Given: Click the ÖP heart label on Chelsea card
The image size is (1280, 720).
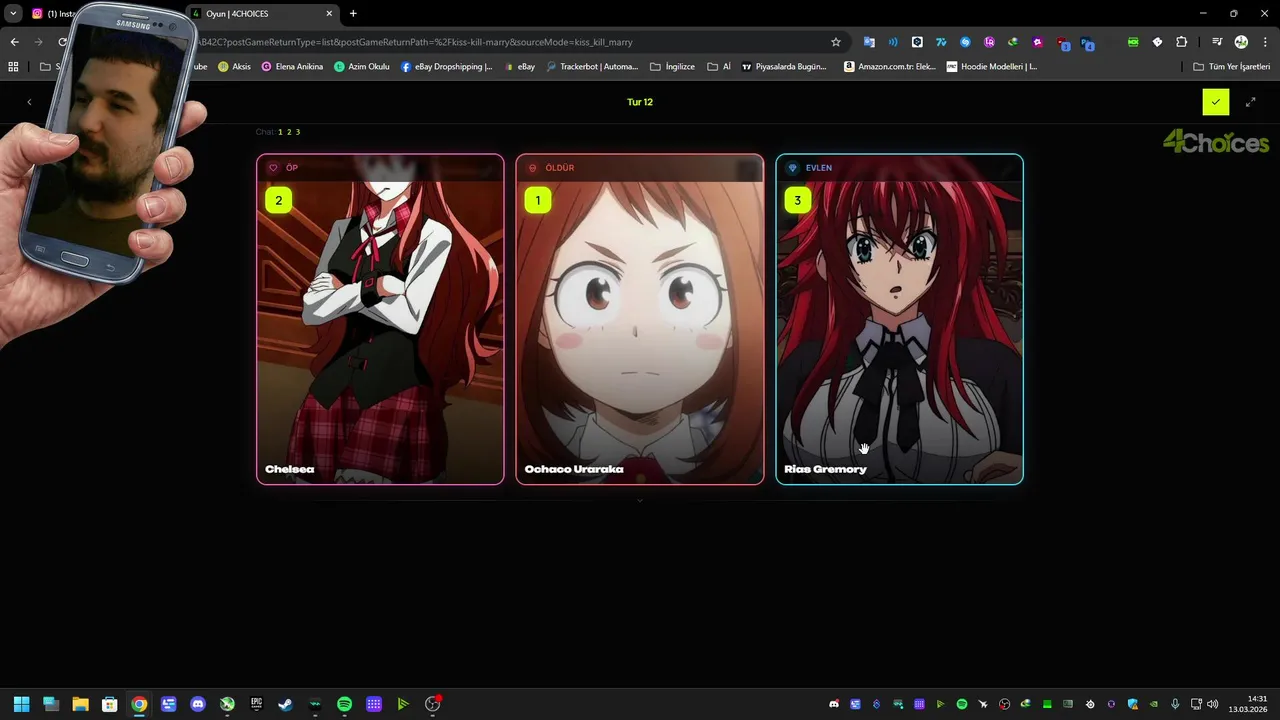Looking at the screenshot, I should pos(283,168).
